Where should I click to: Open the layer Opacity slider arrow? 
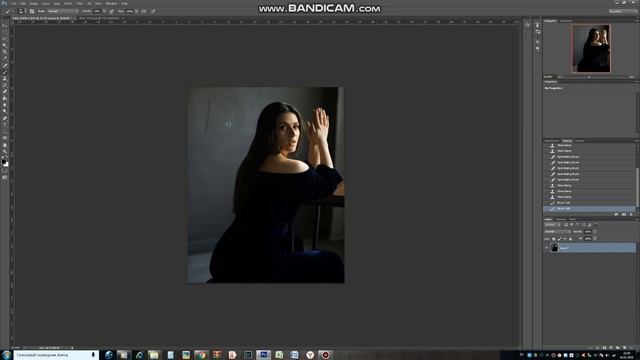pos(595,232)
